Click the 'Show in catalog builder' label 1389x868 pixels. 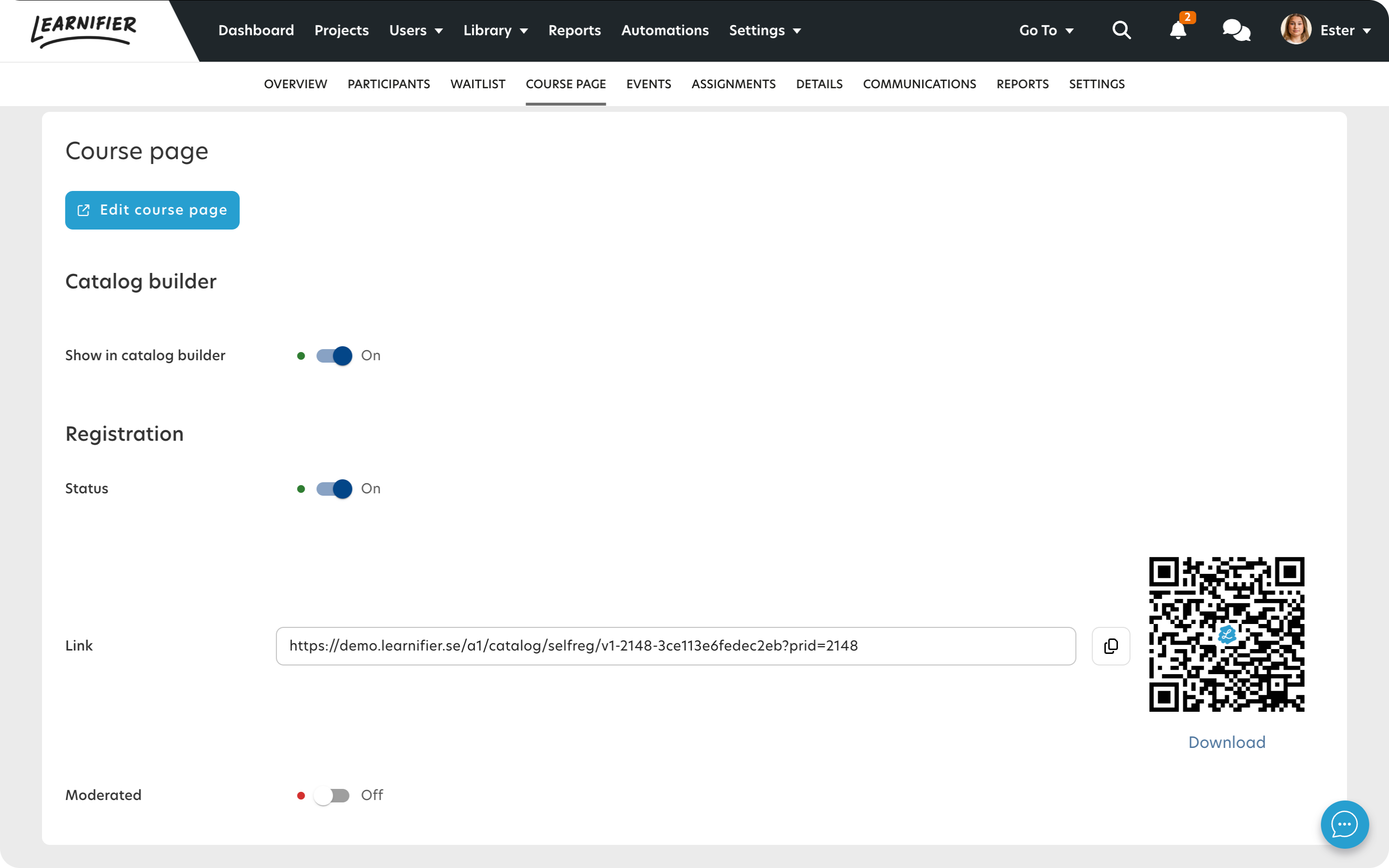point(145,355)
